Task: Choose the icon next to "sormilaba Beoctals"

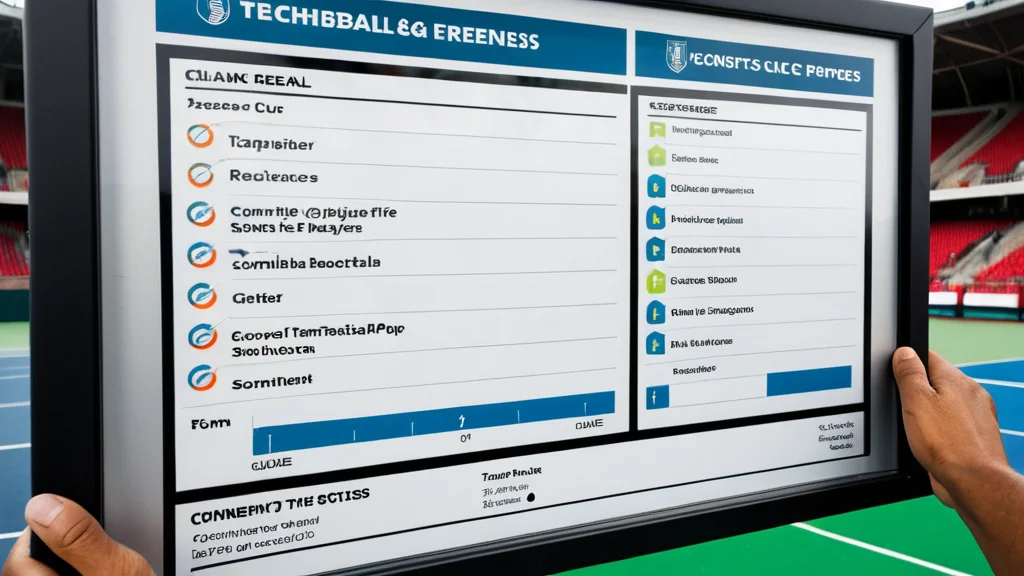Action: coord(202,255)
